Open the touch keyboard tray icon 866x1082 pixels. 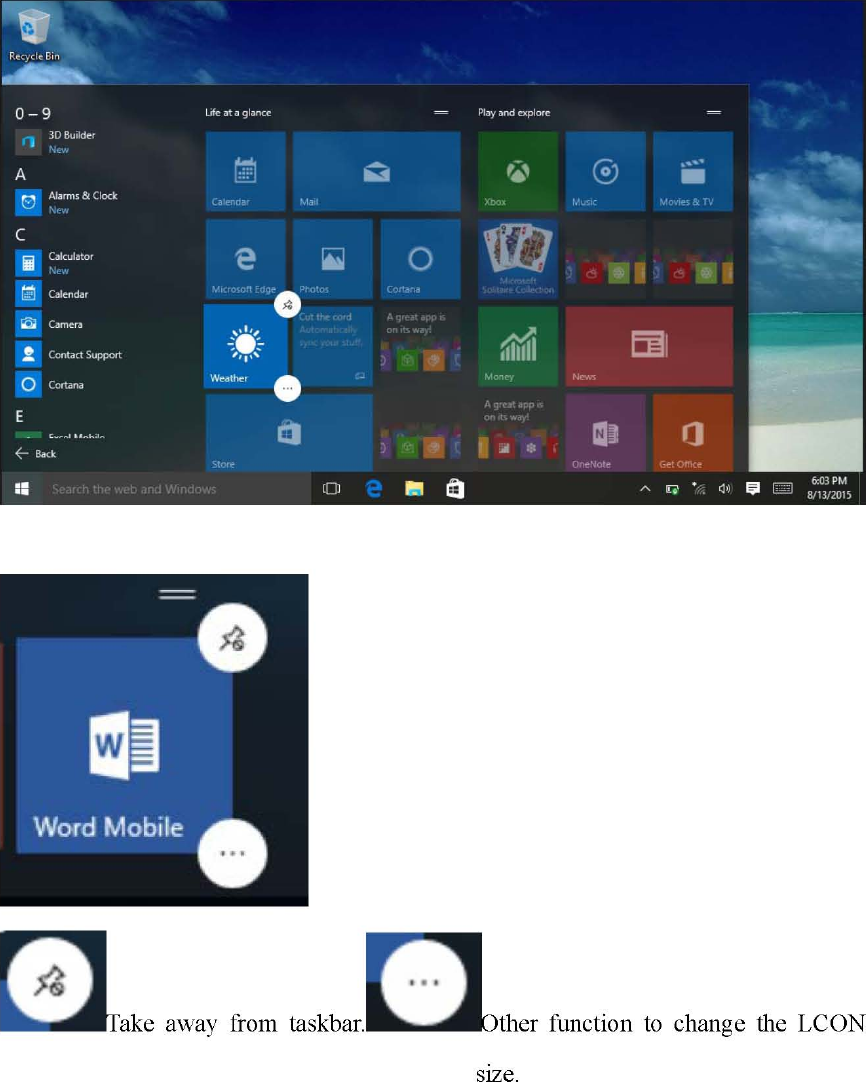coord(783,489)
